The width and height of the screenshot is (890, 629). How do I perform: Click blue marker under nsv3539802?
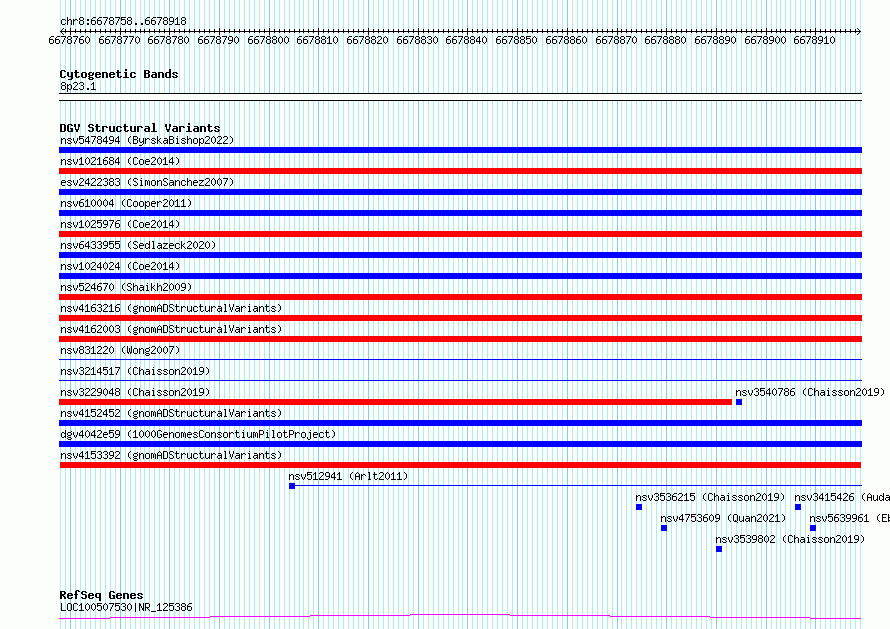pyautogui.click(x=719, y=549)
